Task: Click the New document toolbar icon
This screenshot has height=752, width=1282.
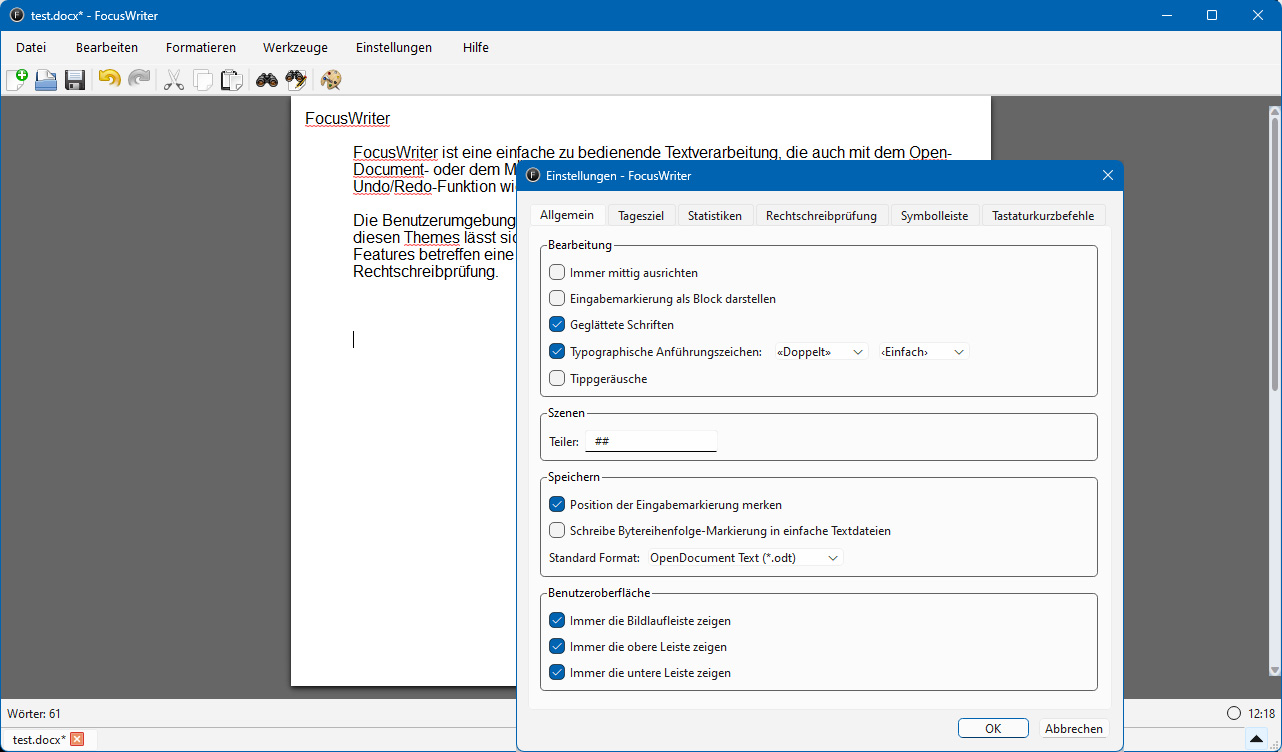Action: click(x=17, y=80)
